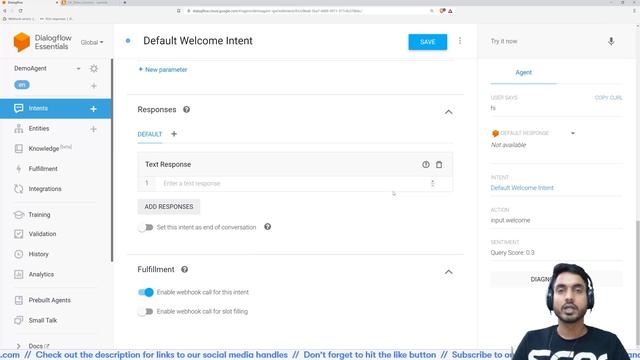
Task: Collapse the Responses section
Action: click(449, 112)
